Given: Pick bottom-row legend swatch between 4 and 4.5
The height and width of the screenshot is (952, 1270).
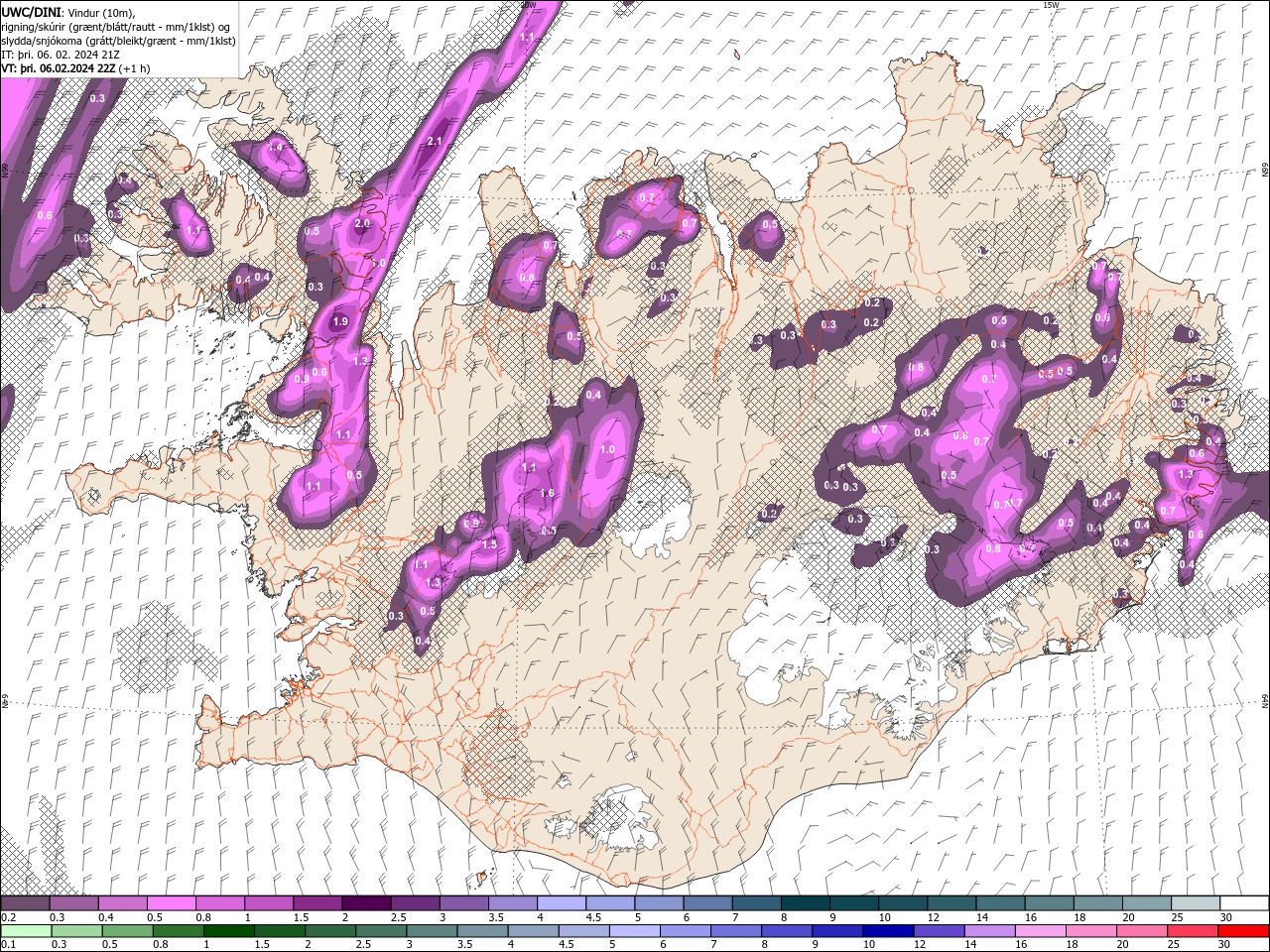Looking at the screenshot, I should 533,930.
